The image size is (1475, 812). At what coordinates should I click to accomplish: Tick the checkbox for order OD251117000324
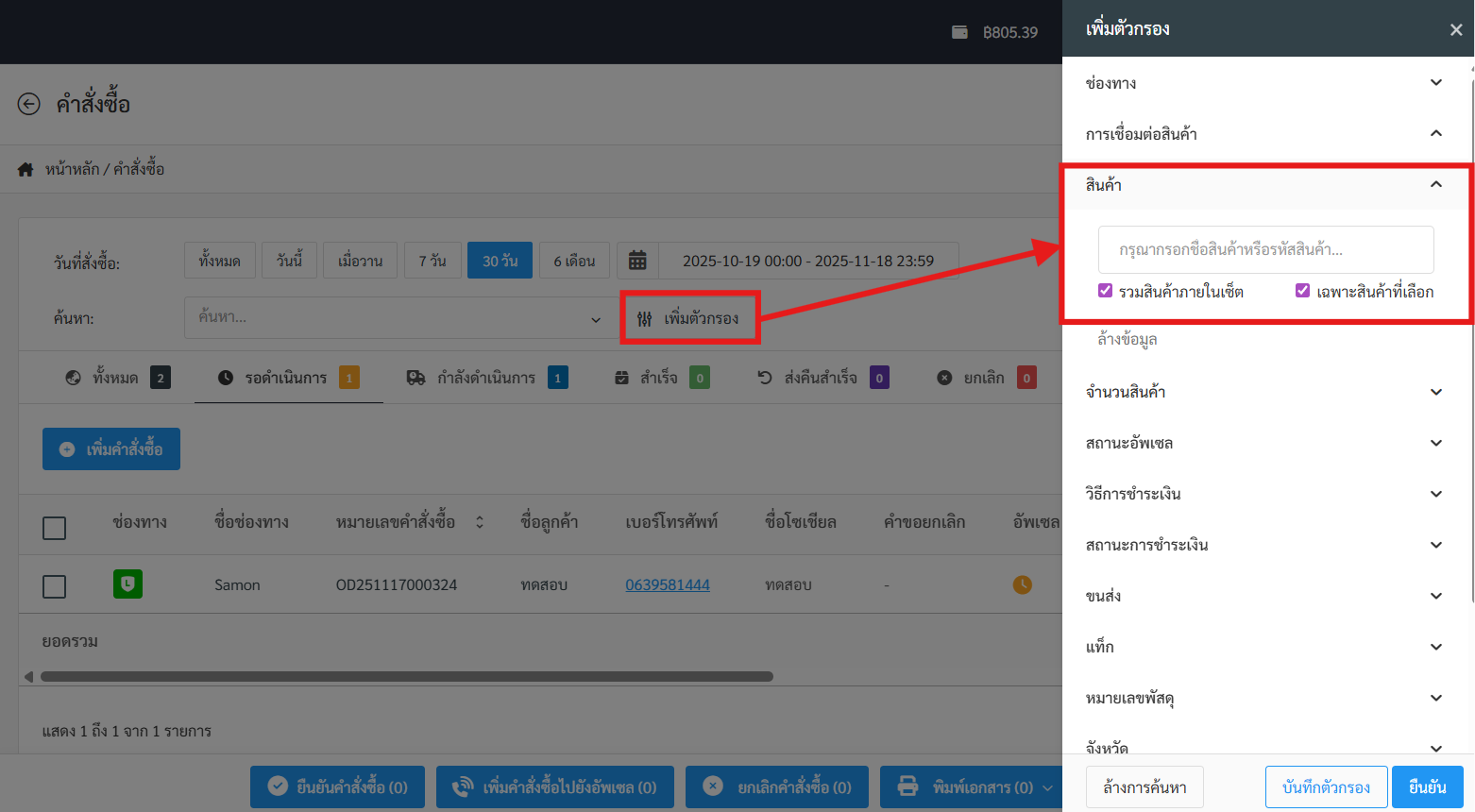tap(55, 586)
